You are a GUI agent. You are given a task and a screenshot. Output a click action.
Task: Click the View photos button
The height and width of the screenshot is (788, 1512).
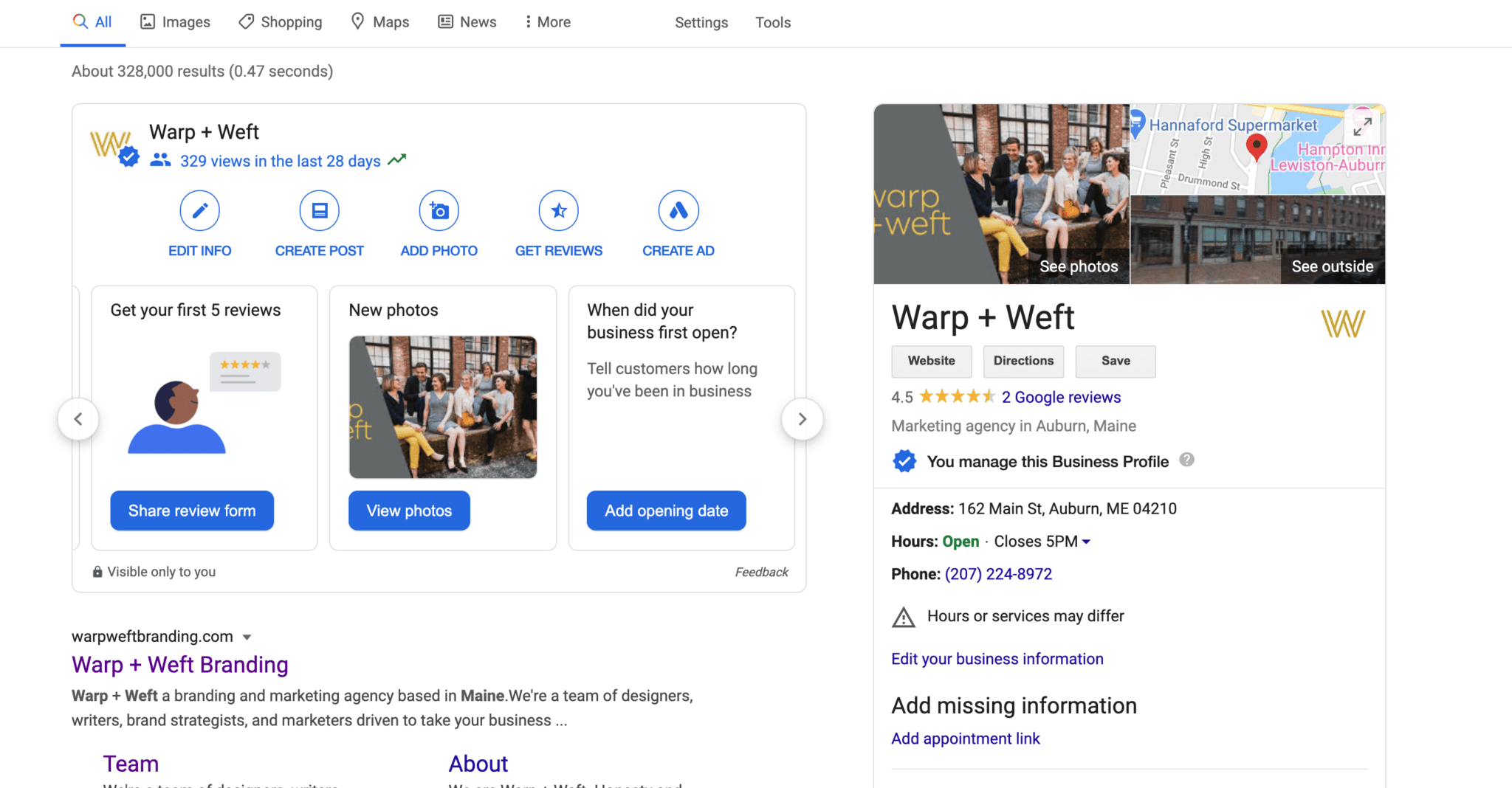click(409, 511)
